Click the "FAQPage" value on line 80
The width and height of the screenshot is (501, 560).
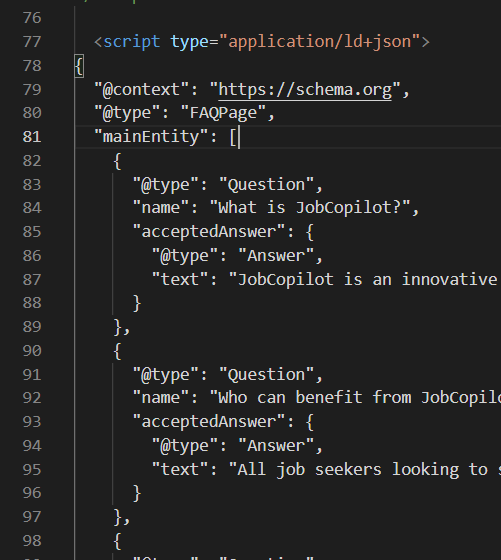pos(223,113)
